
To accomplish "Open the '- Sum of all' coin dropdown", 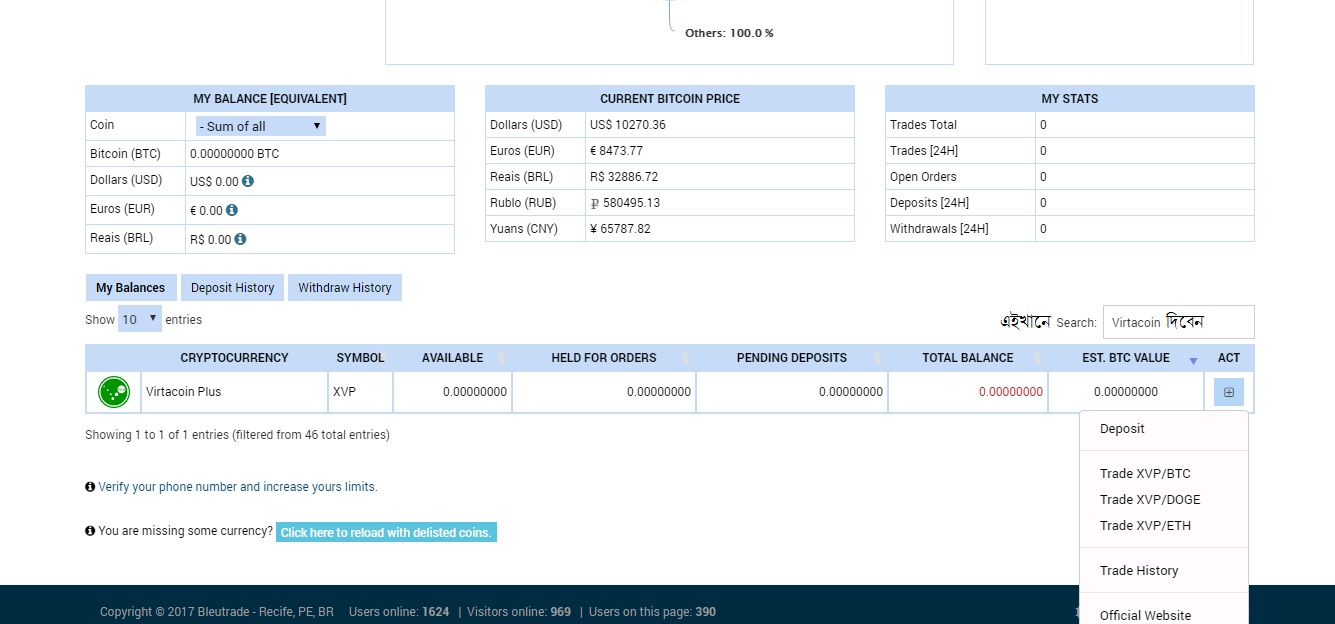I will (261, 126).
